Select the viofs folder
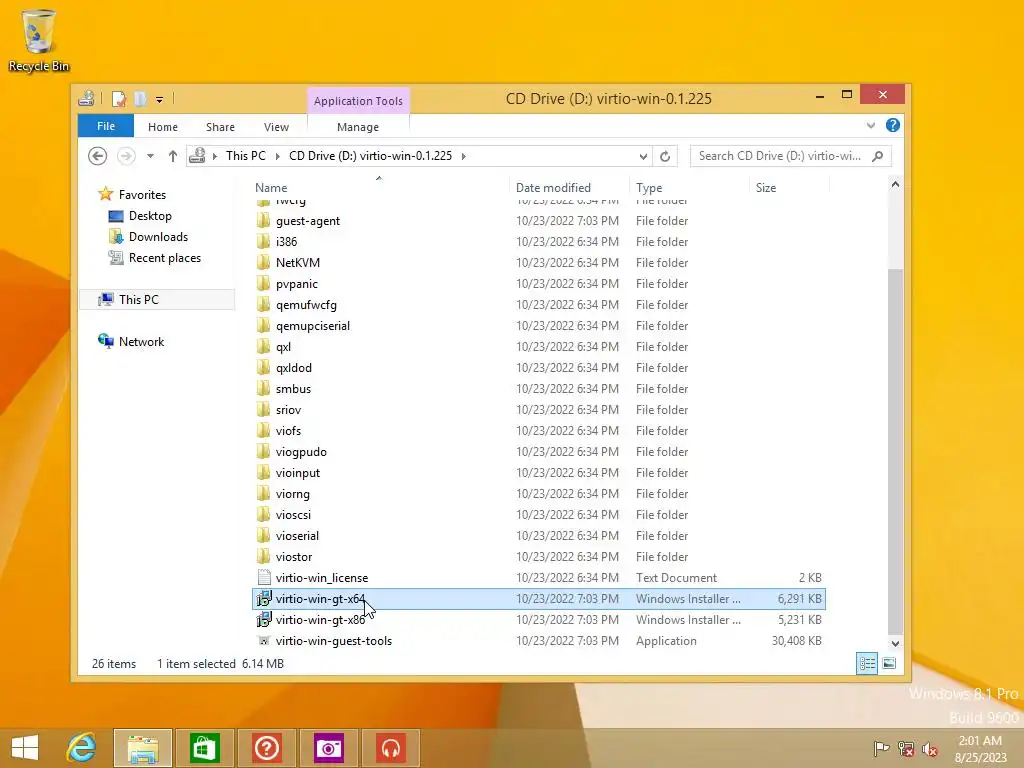The image size is (1024, 768). (288, 430)
